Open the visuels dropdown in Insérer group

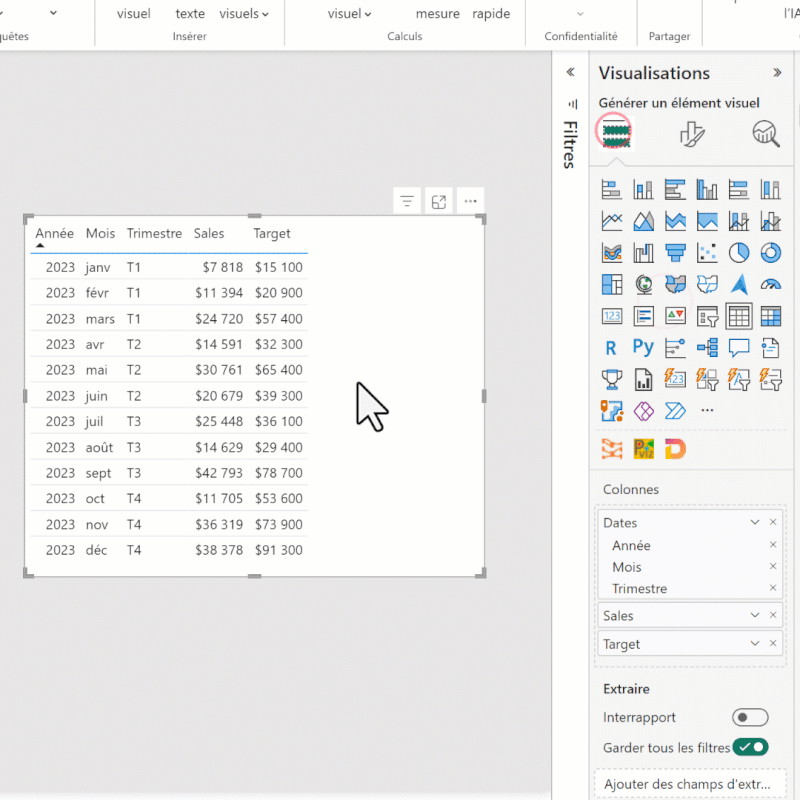(244, 14)
